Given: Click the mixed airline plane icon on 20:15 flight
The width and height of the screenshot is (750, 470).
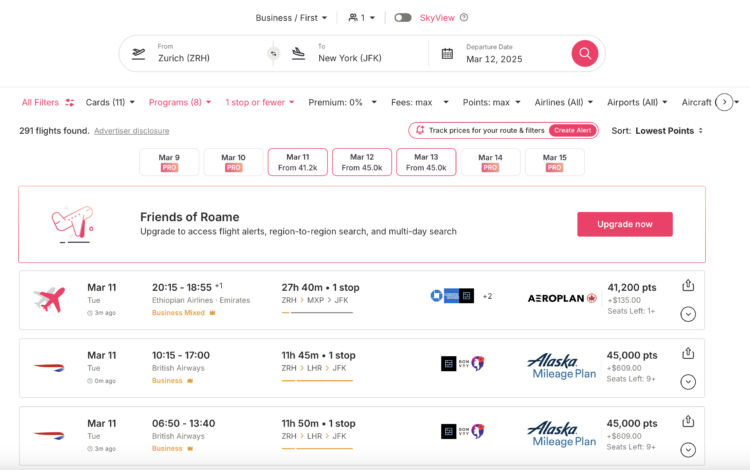Looking at the screenshot, I should point(49,300).
